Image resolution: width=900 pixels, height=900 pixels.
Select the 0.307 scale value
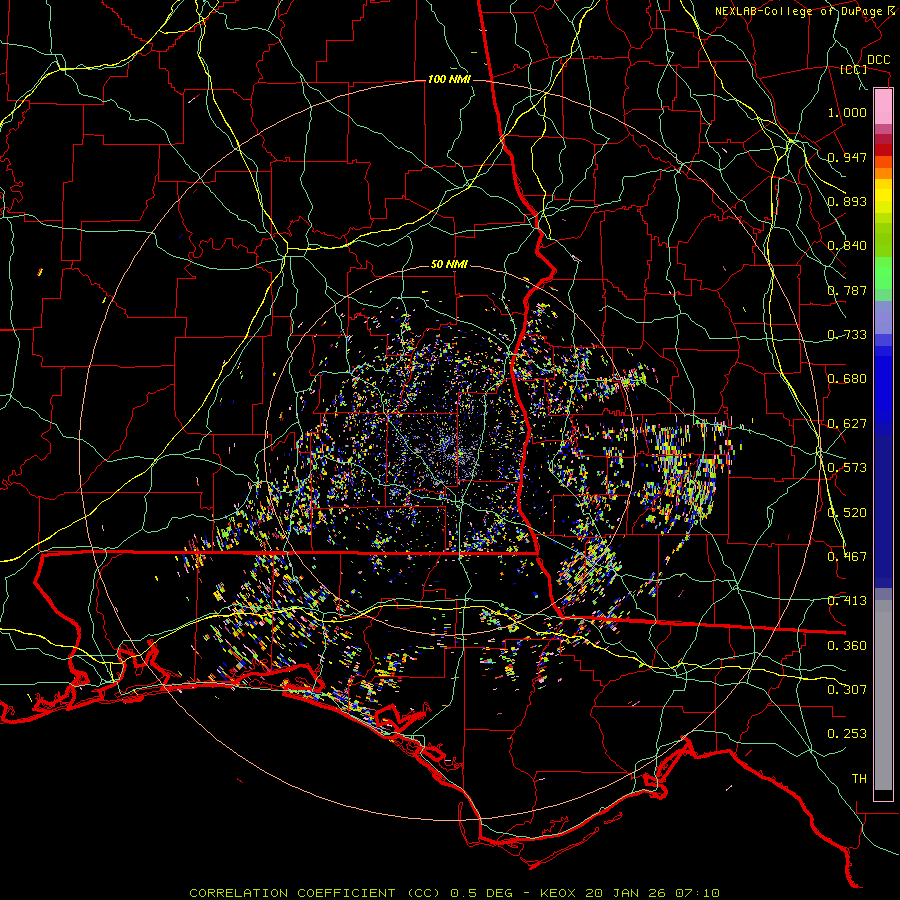(x=847, y=690)
